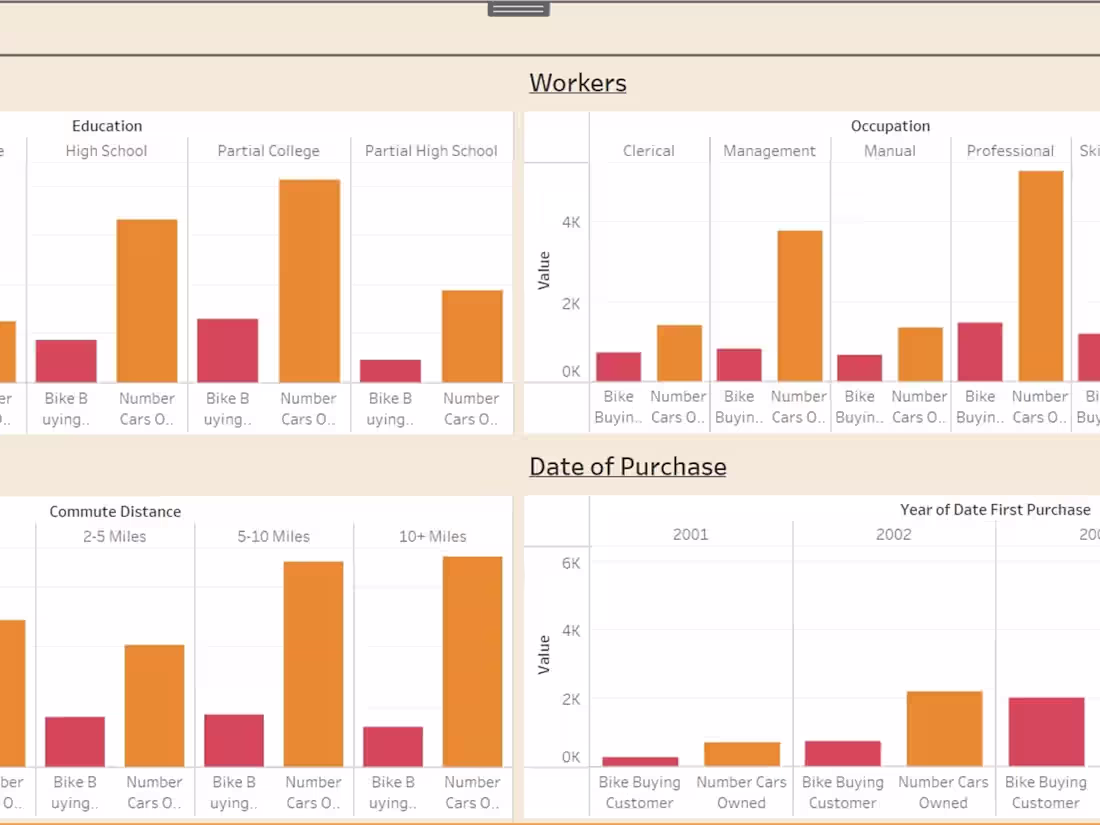
Task: Click the "Manual" occupation header
Action: point(889,150)
